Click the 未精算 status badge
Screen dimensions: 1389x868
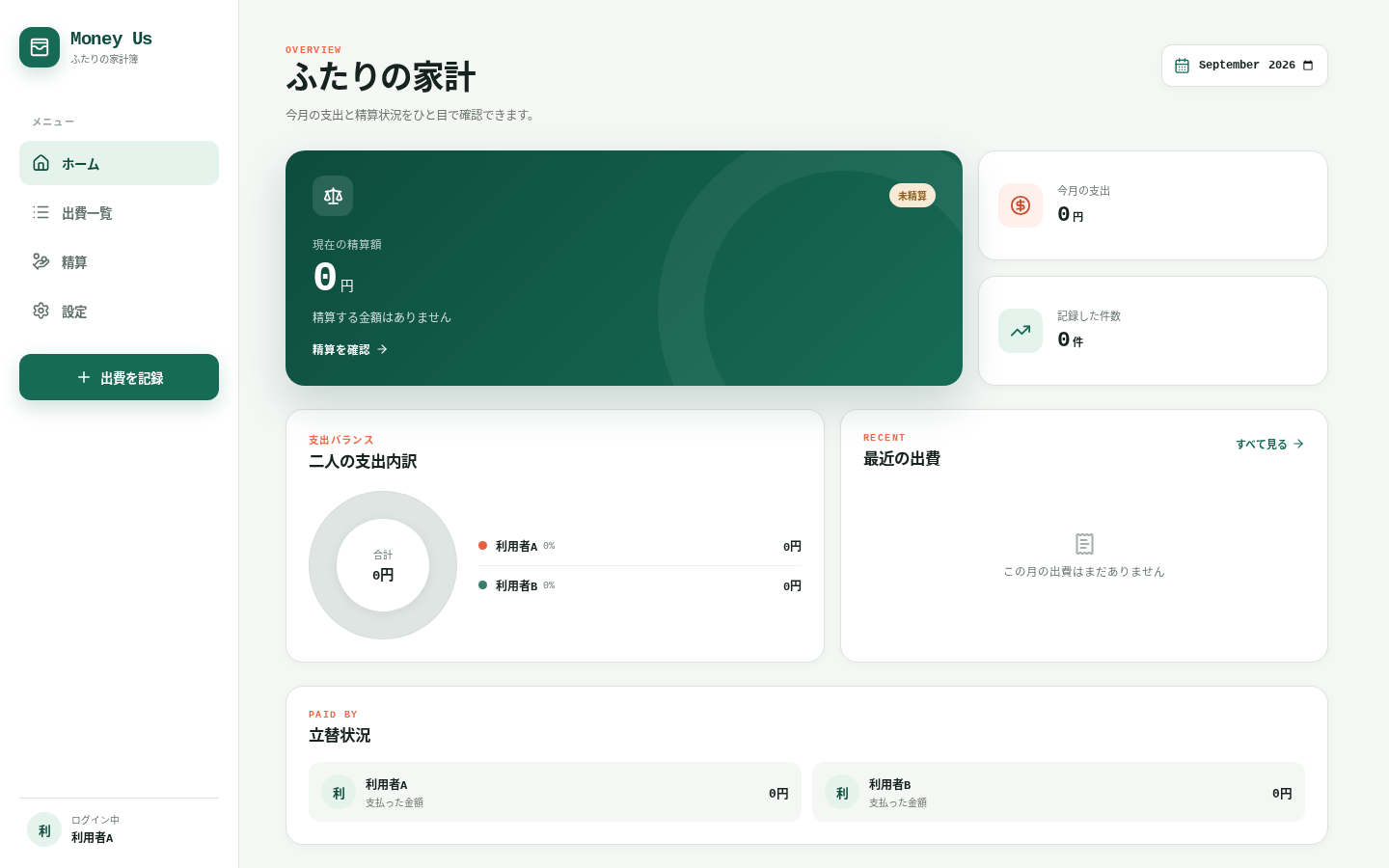click(x=912, y=196)
